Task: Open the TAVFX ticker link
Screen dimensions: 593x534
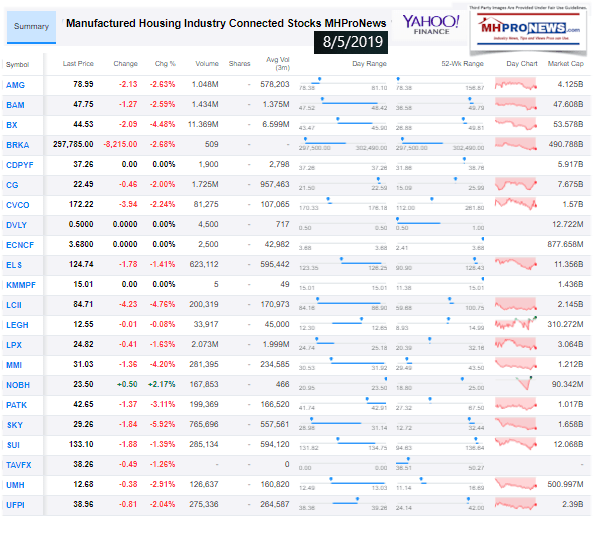Action: pos(19,466)
